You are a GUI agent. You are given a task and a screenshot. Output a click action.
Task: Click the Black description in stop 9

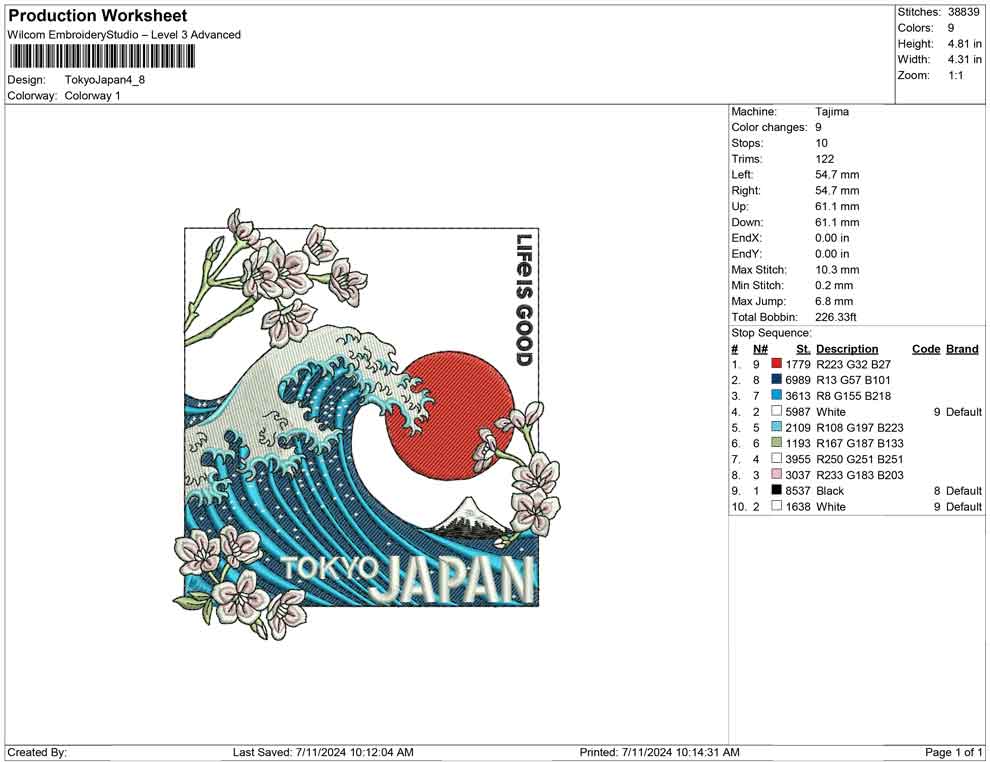point(830,491)
